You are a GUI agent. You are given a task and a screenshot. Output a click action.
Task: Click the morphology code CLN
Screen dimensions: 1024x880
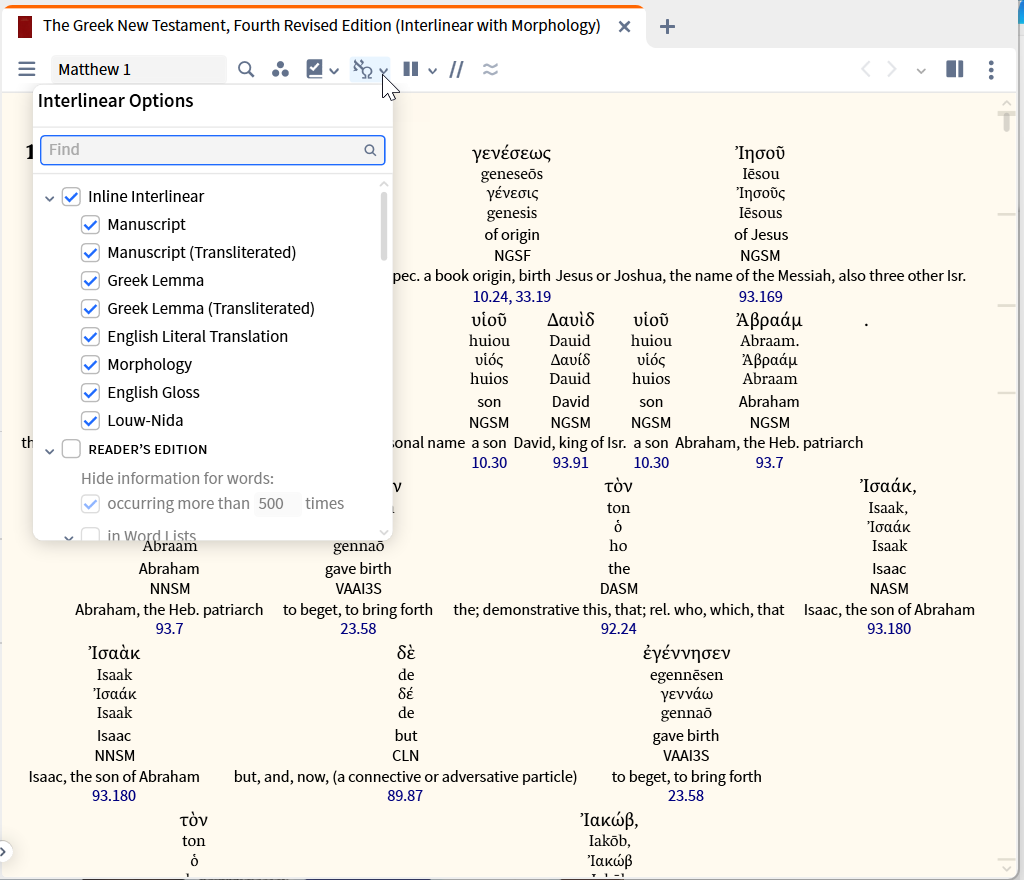[x=406, y=756]
